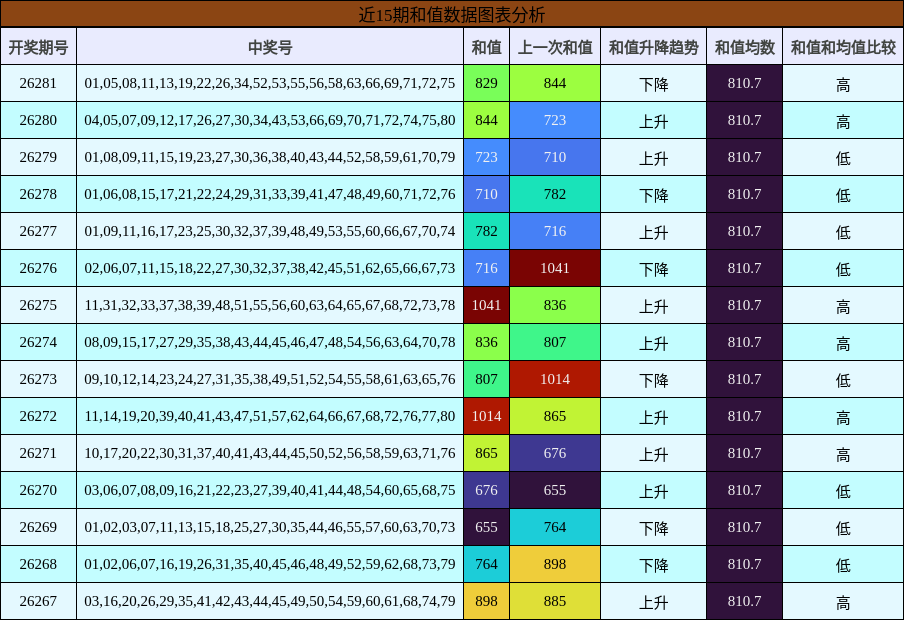Click 810.7 average in row 26281

[744, 83]
